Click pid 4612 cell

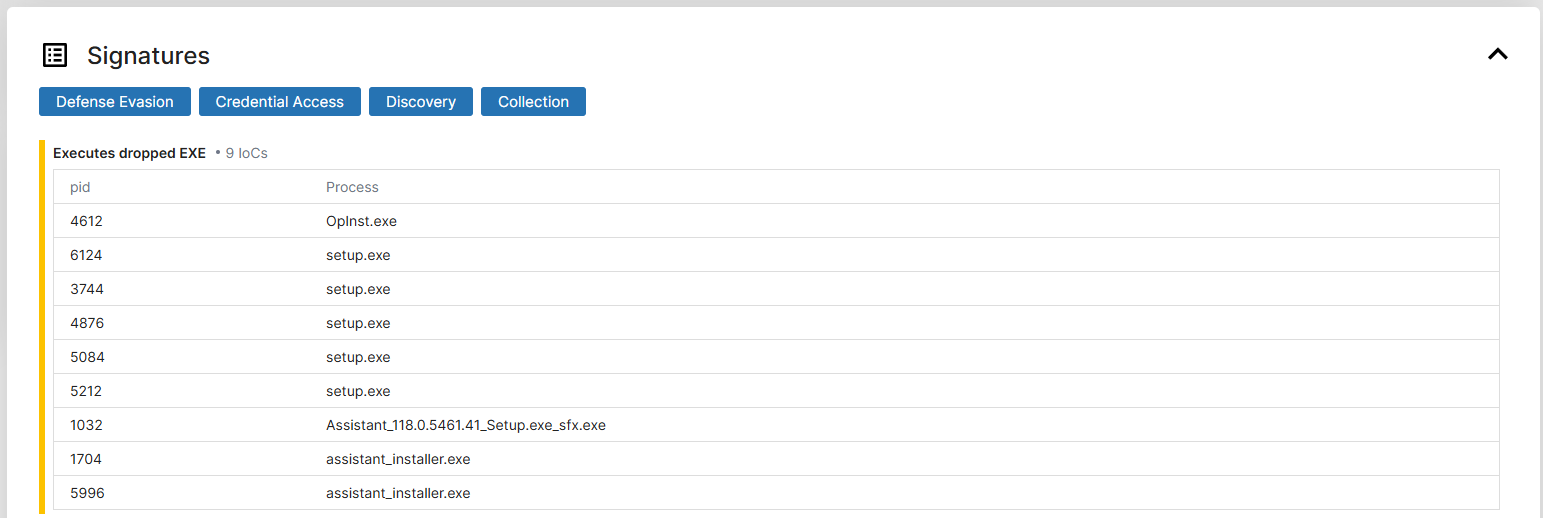(86, 221)
